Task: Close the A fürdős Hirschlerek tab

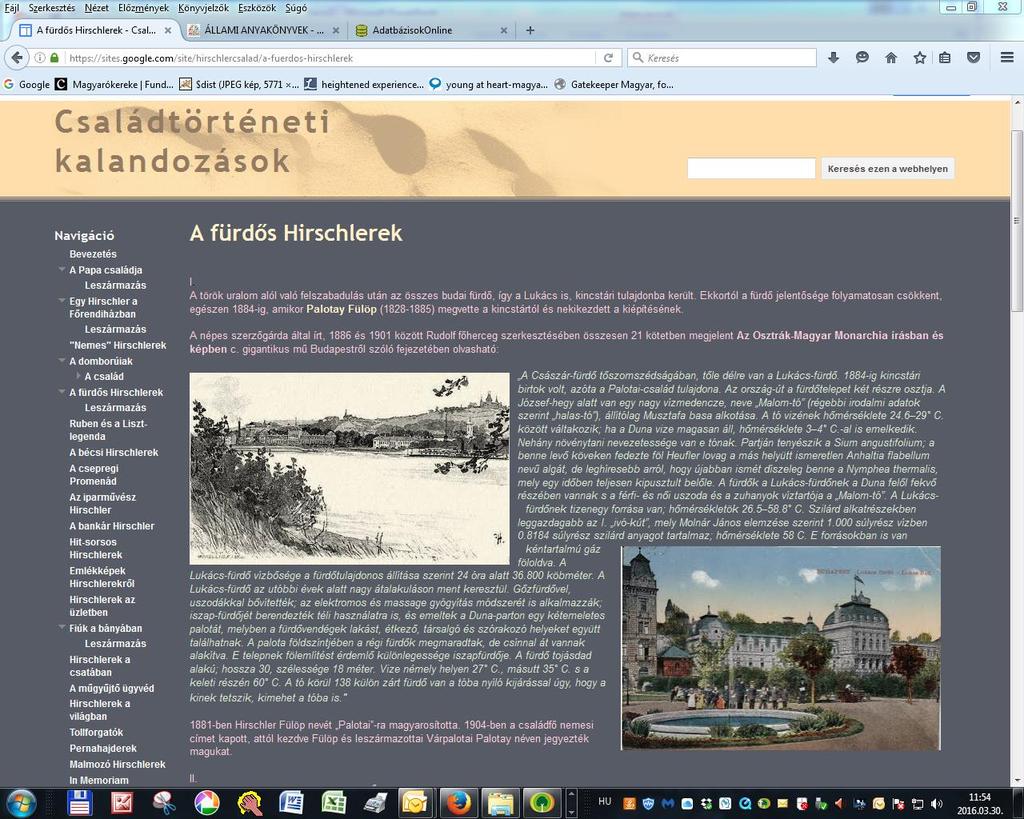Action: (x=168, y=30)
